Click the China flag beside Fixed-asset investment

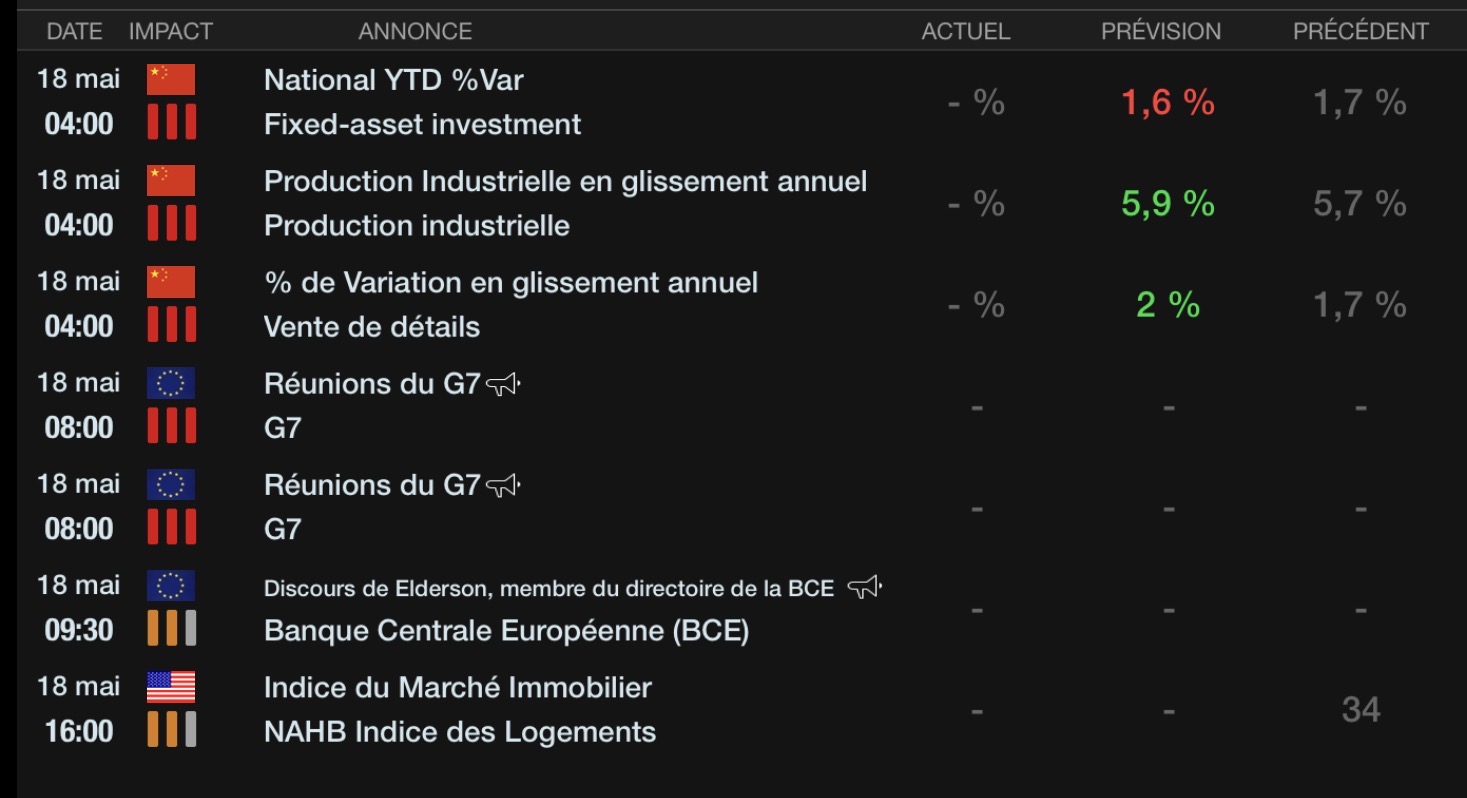[171, 80]
